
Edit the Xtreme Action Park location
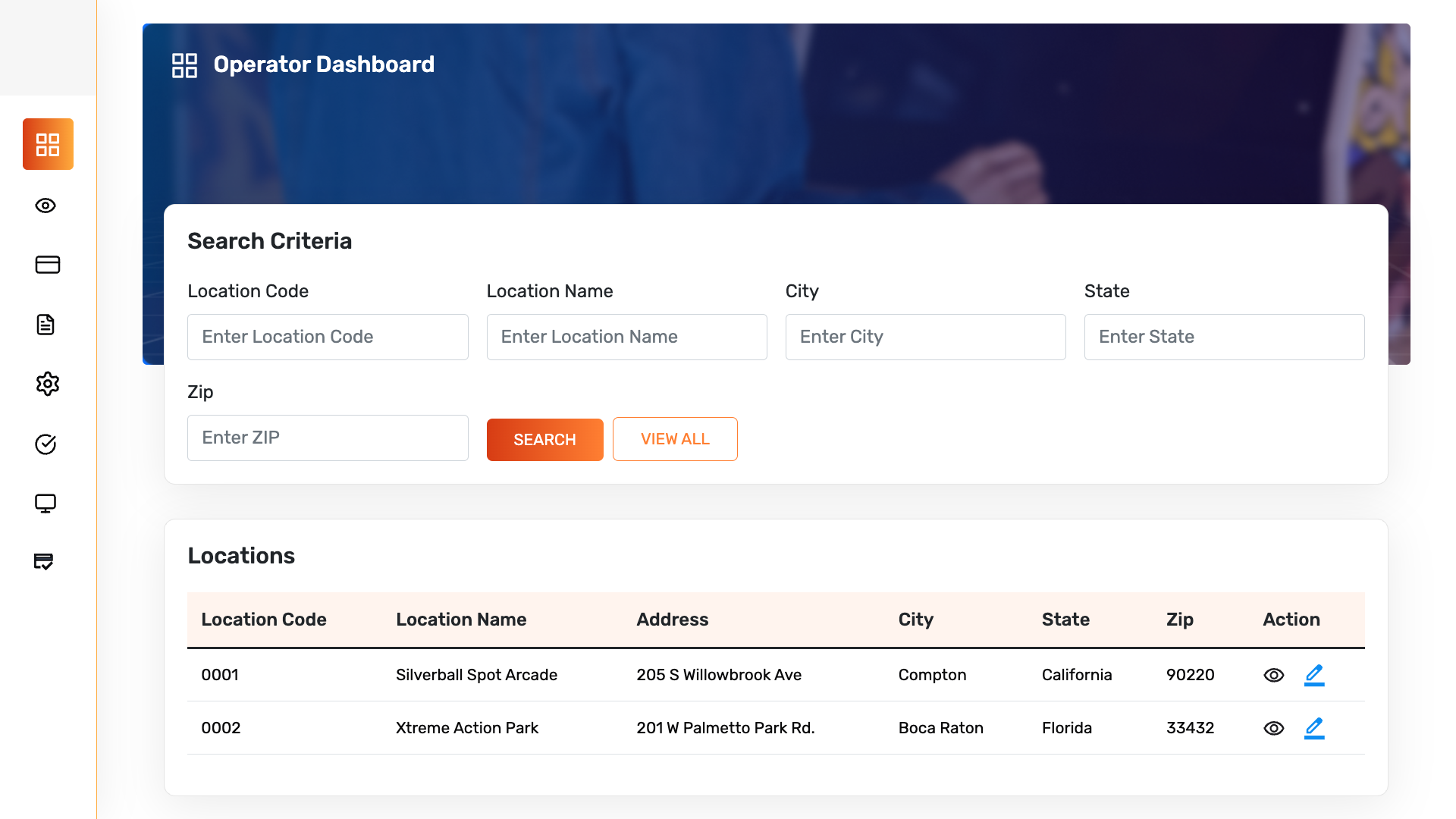pos(1314,728)
